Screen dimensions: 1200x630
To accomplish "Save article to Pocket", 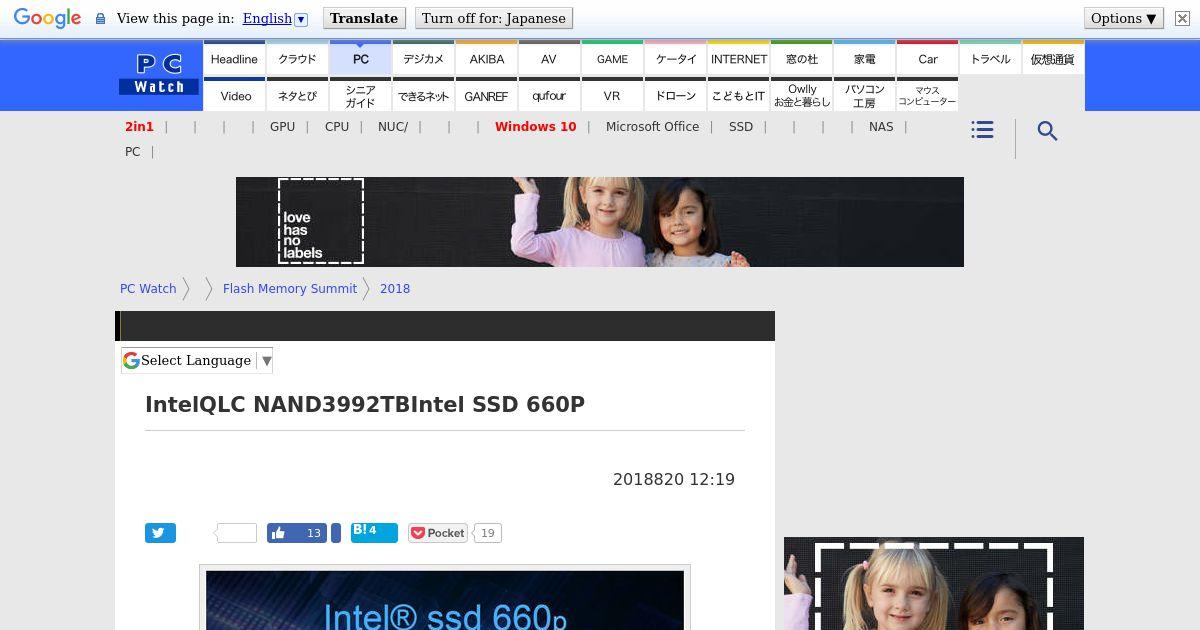I will pyautogui.click(x=438, y=533).
